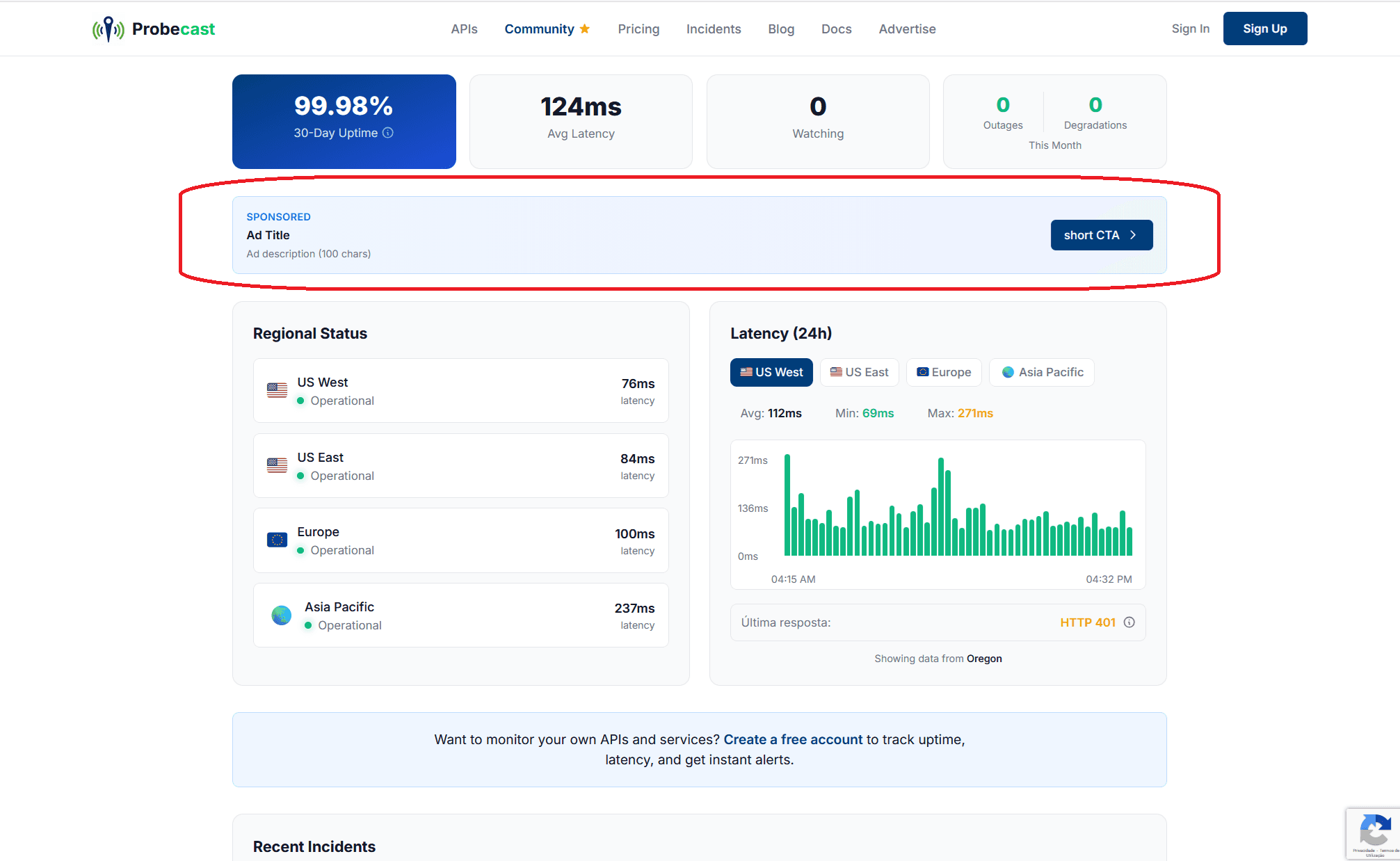Click the Operational status dot for Asia Pacific

coord(307,625)
